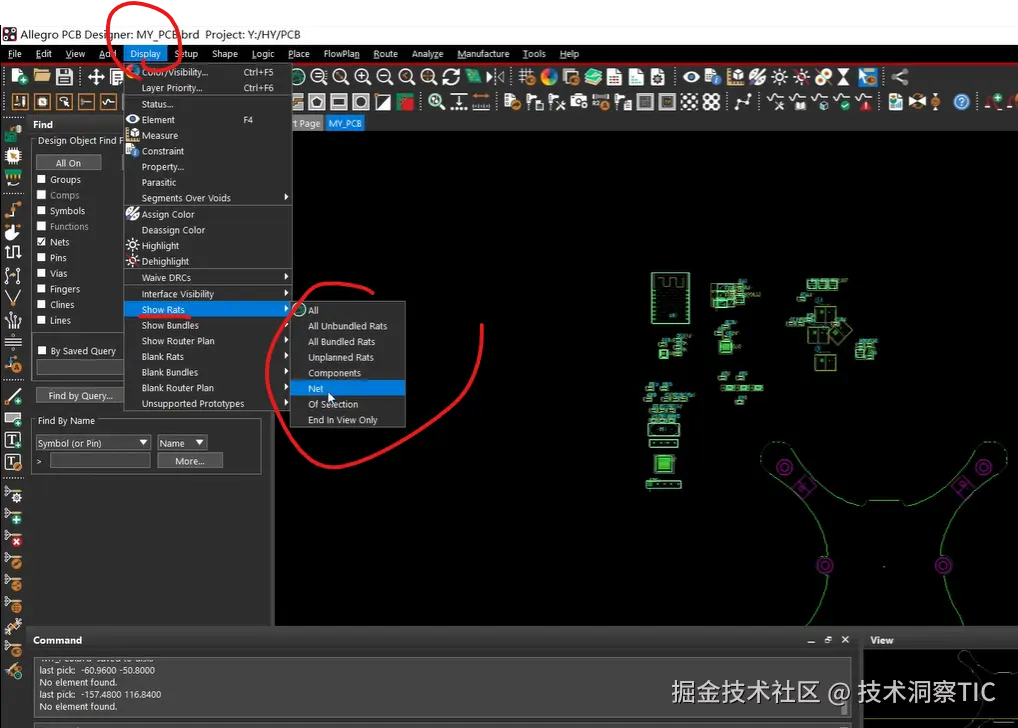Open the color wheel dialog icon

coord(549,77)
